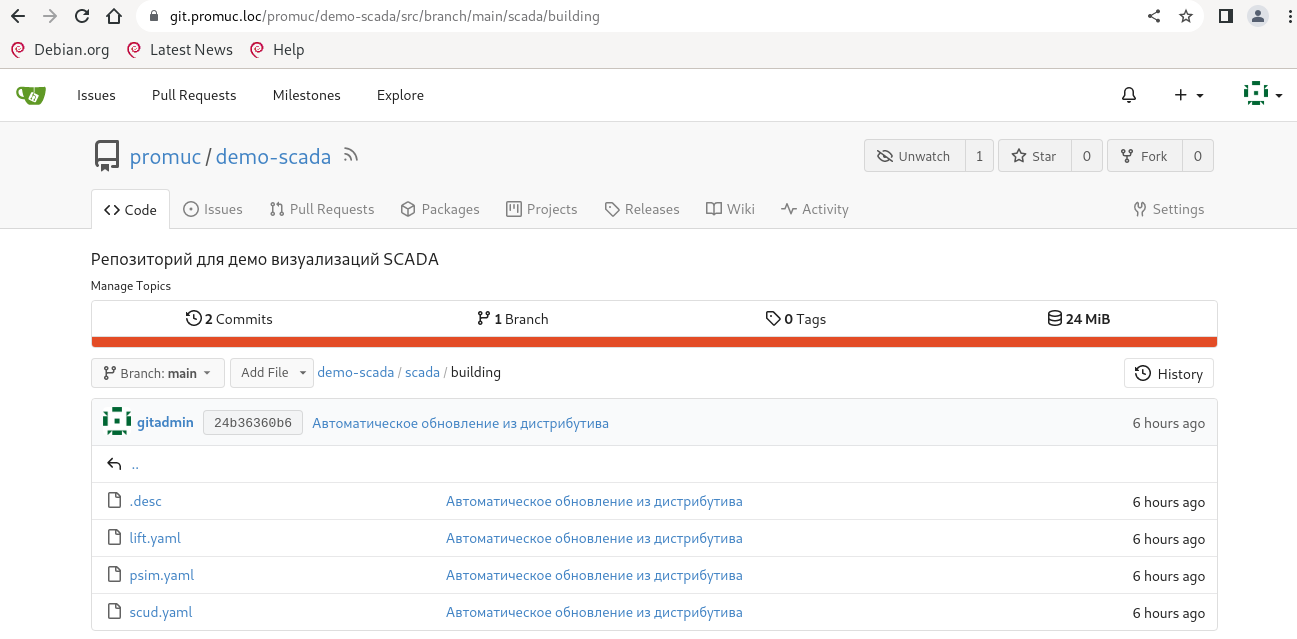Expand the Branch: main dropdown
This screenshot has height=639, width=1297.
coord(158,373)
